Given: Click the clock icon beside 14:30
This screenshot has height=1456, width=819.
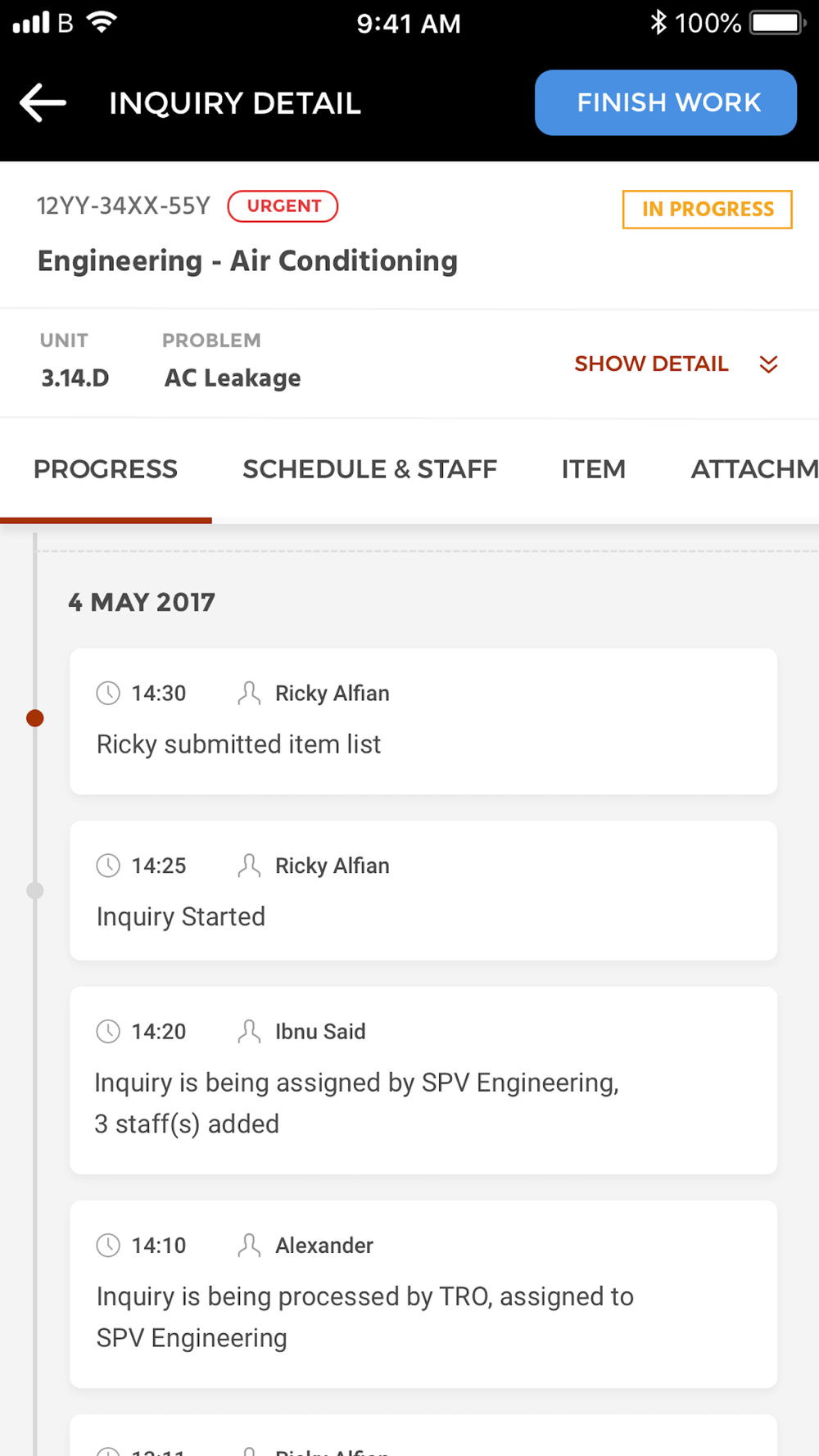Looking at the screenshot, I should [108, 693].
